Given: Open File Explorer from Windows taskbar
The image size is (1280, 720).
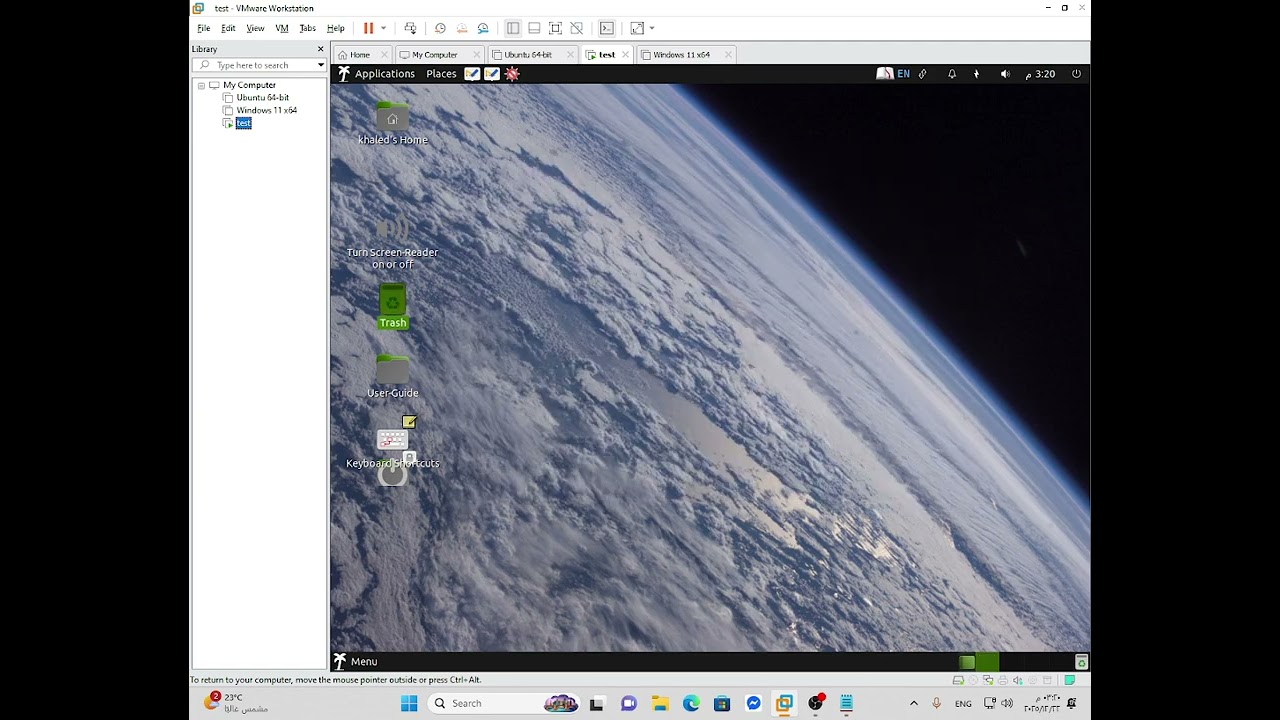Looking at the screenshot, I should click(660, 703).
